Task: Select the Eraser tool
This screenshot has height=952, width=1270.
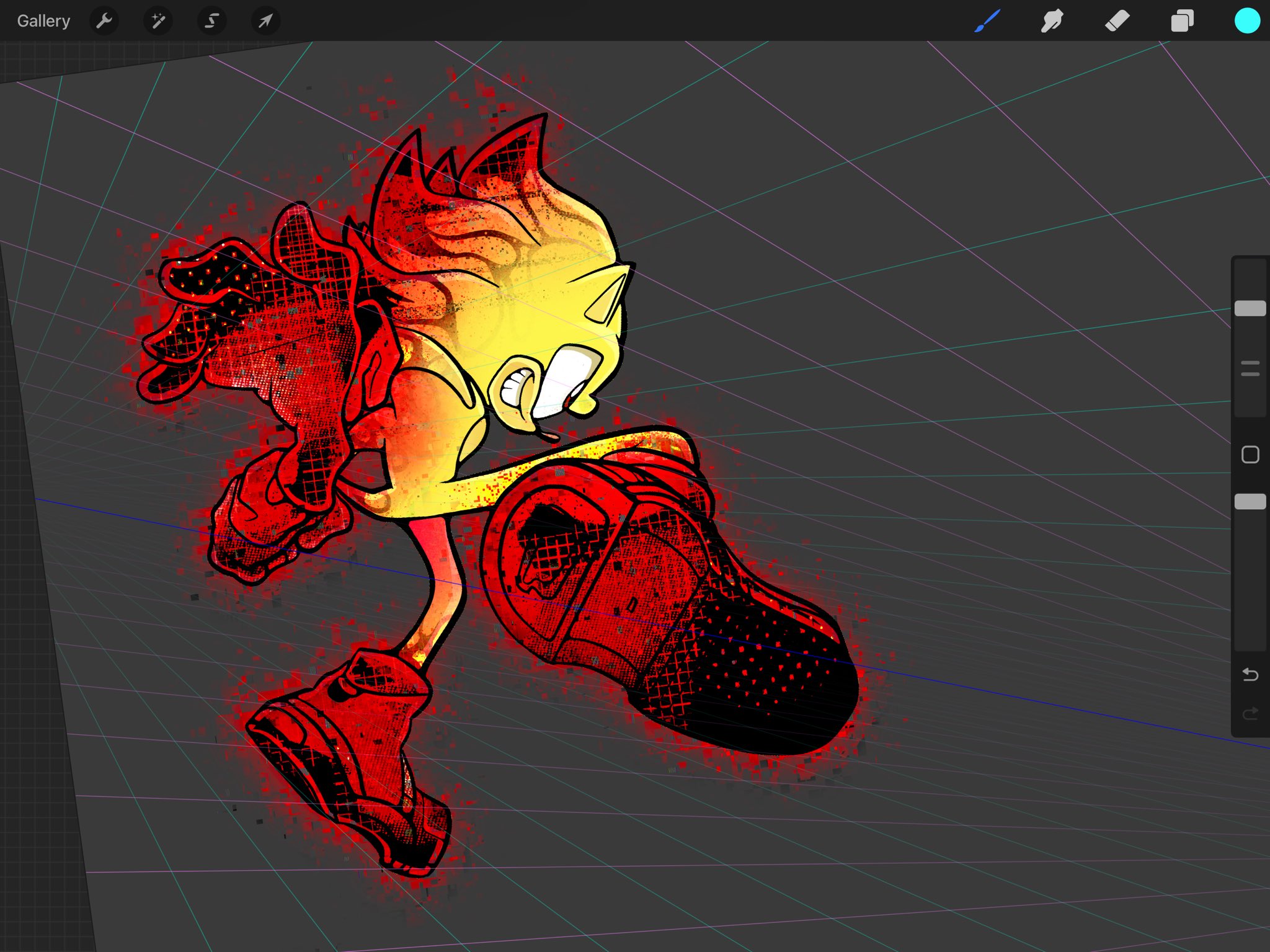Action: point(1117,21)
